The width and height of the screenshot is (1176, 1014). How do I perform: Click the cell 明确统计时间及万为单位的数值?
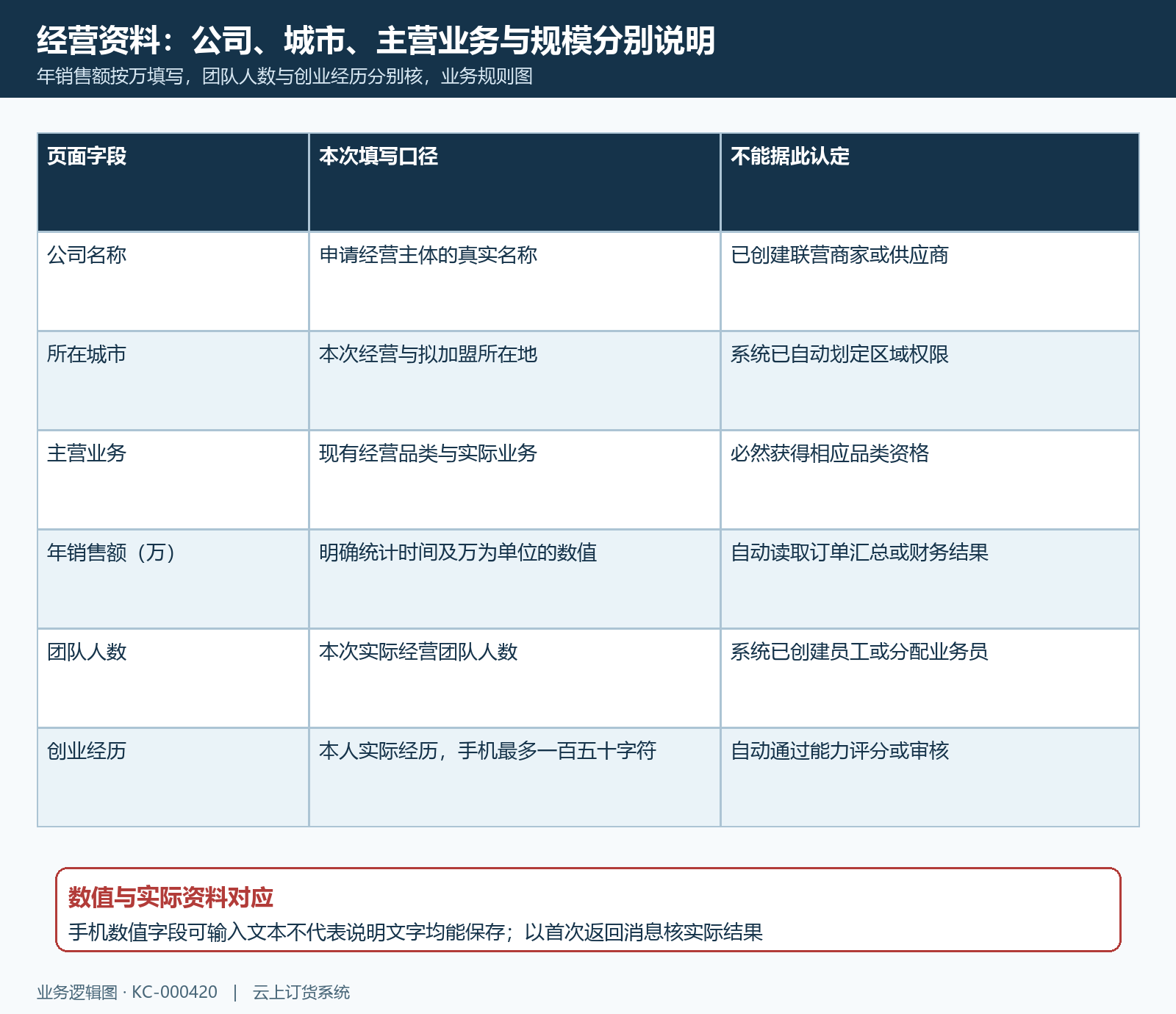[514, 579]
